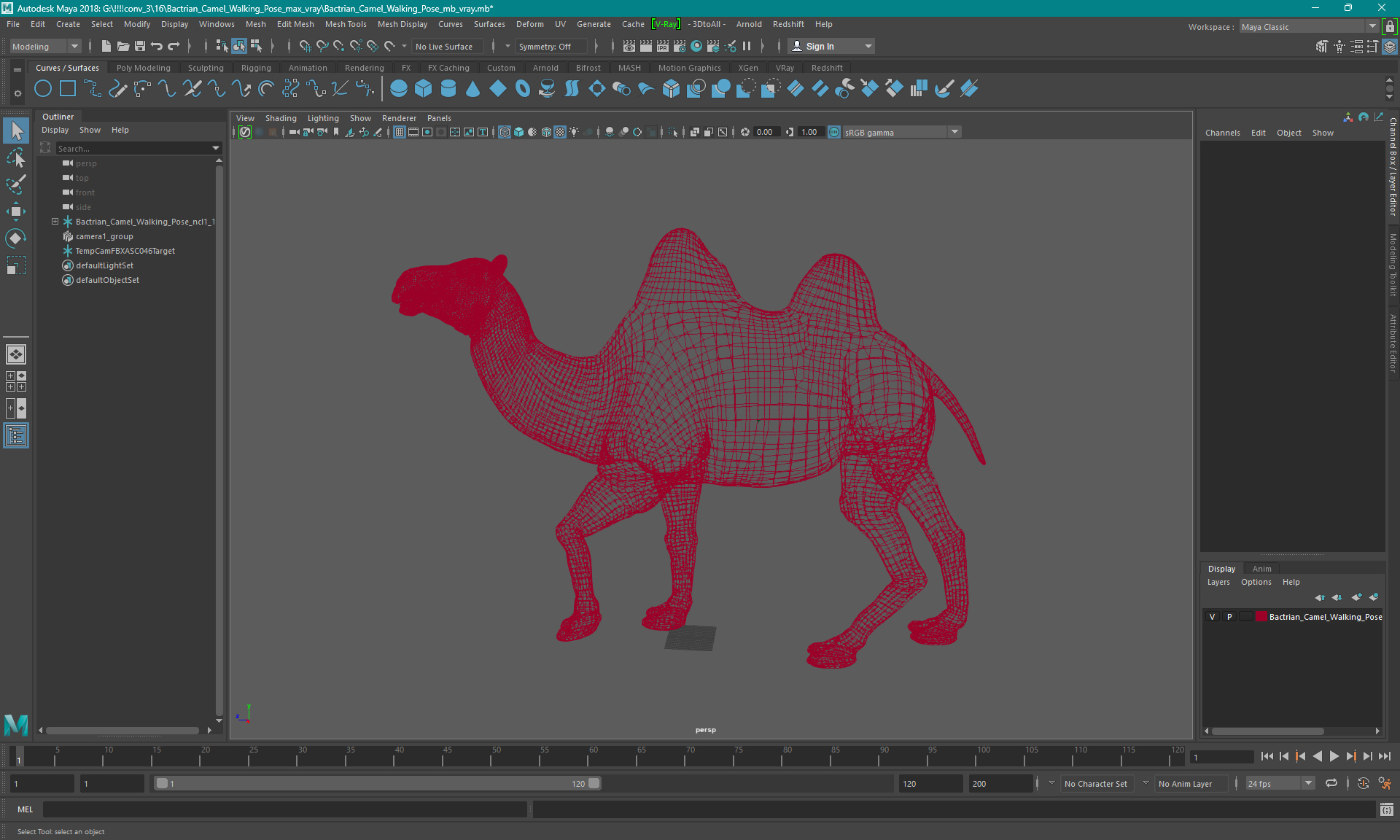
Task: Create a NURBS cube from shelf
Action: point(424,89)
